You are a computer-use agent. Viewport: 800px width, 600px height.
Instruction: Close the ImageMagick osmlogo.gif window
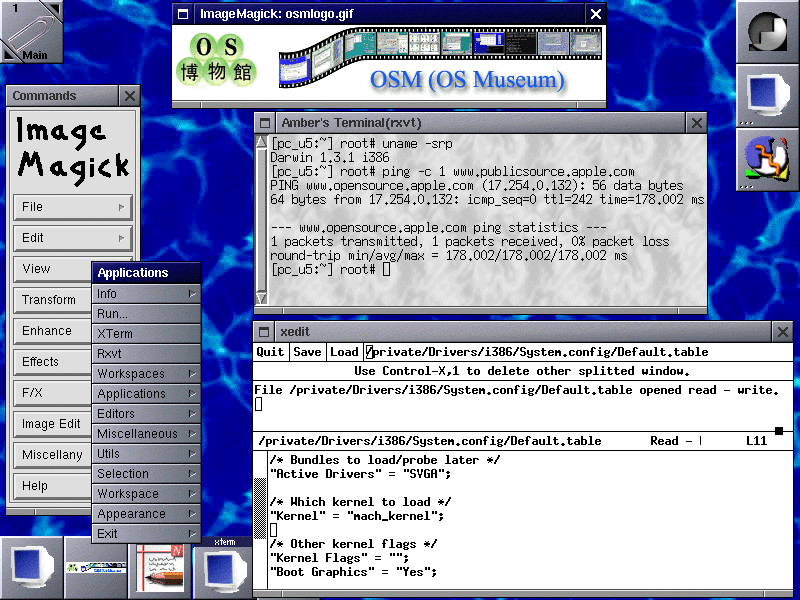pos(595,14)
